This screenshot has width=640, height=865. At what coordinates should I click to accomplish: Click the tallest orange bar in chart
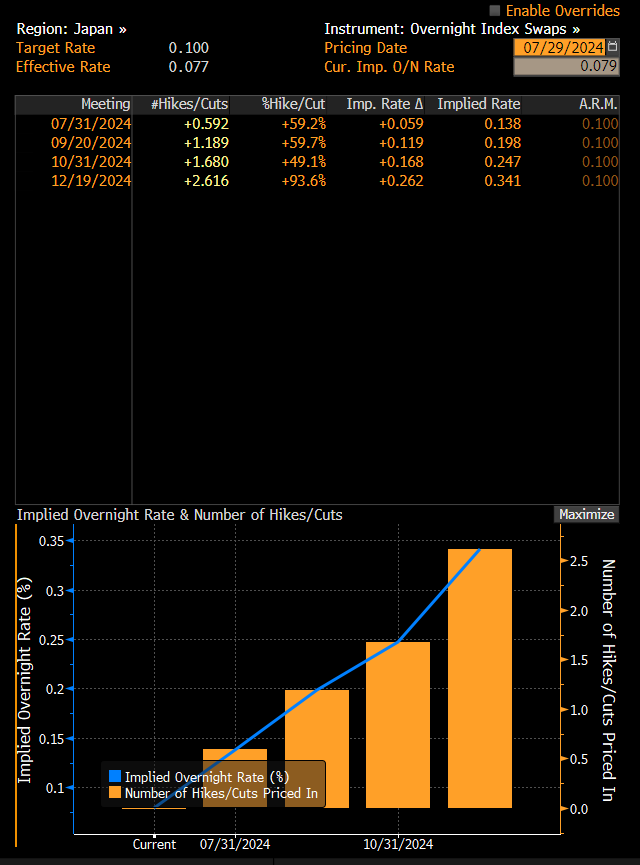click(x=479, y=678)
